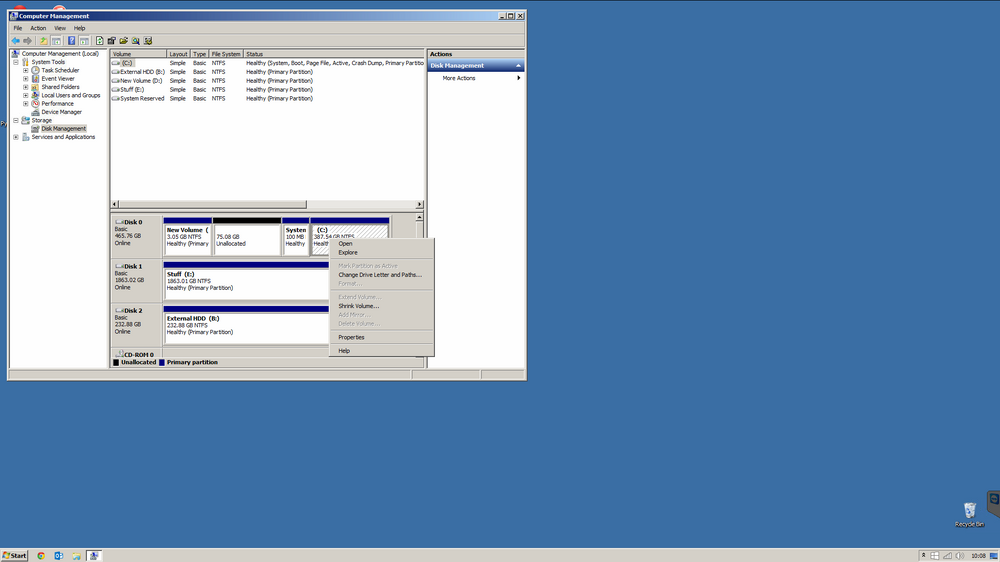Select External HDD (B:) partition on Disk 2
1000x562 pixels.
pyautogui.click(x=246, y=325)
